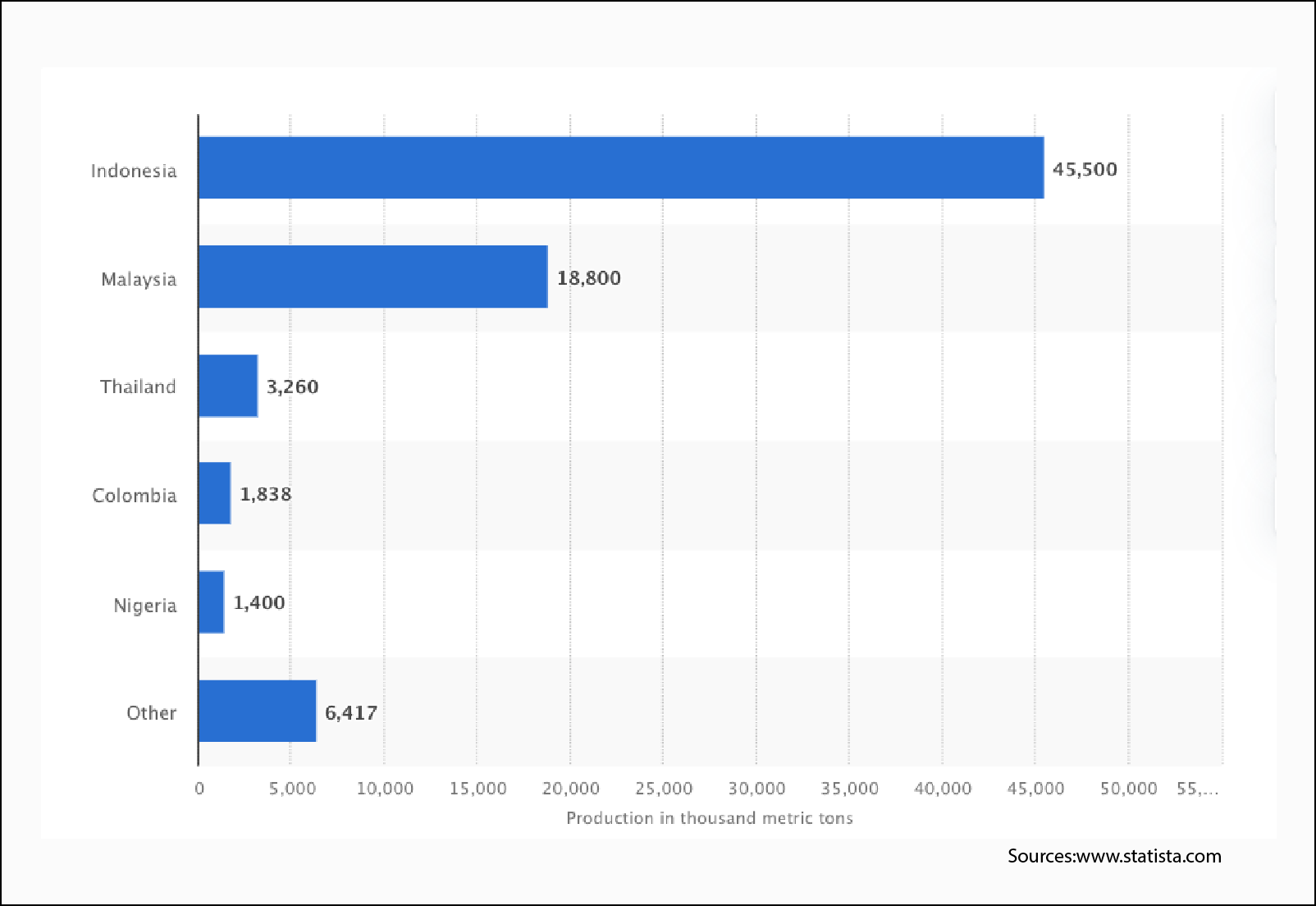Select the Thailand bar
1316x906 pixels.
point(228,386)
